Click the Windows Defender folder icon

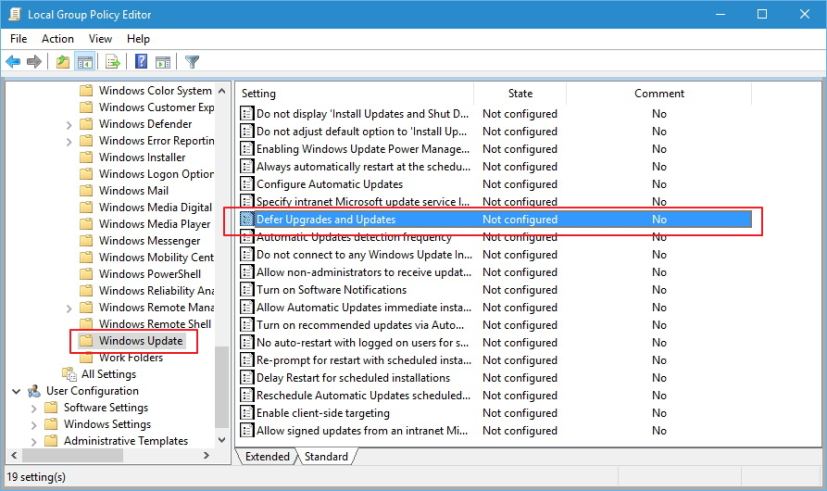86,124
